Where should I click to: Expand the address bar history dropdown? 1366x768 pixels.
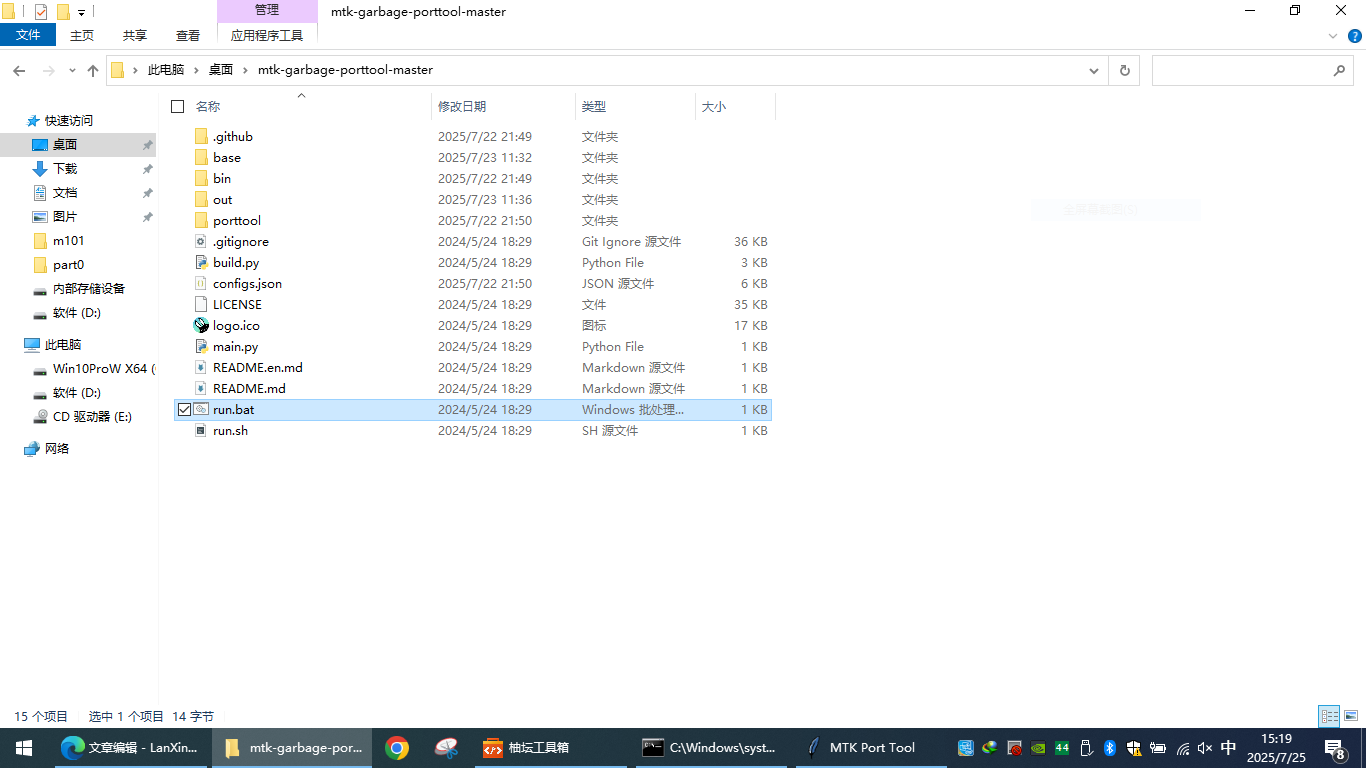[1094, 71]
